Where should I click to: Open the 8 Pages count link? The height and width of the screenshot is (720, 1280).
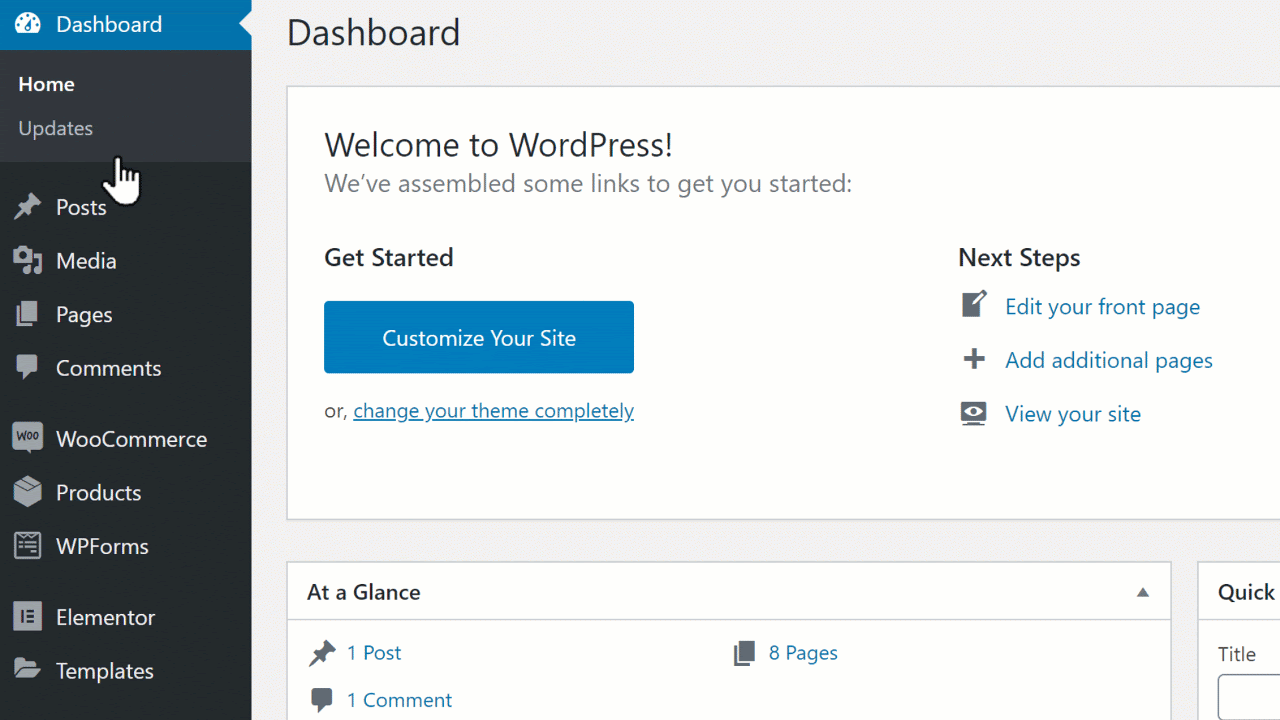[x=802, y=653]
